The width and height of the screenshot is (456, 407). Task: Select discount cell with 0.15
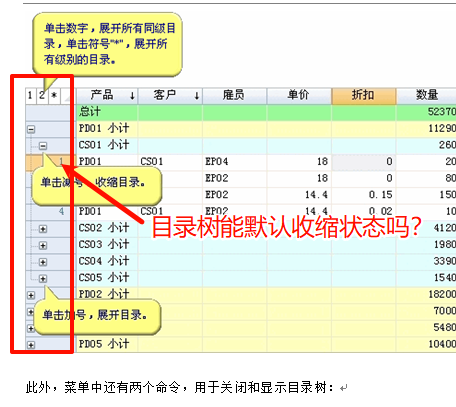click(x=364, y=195)
